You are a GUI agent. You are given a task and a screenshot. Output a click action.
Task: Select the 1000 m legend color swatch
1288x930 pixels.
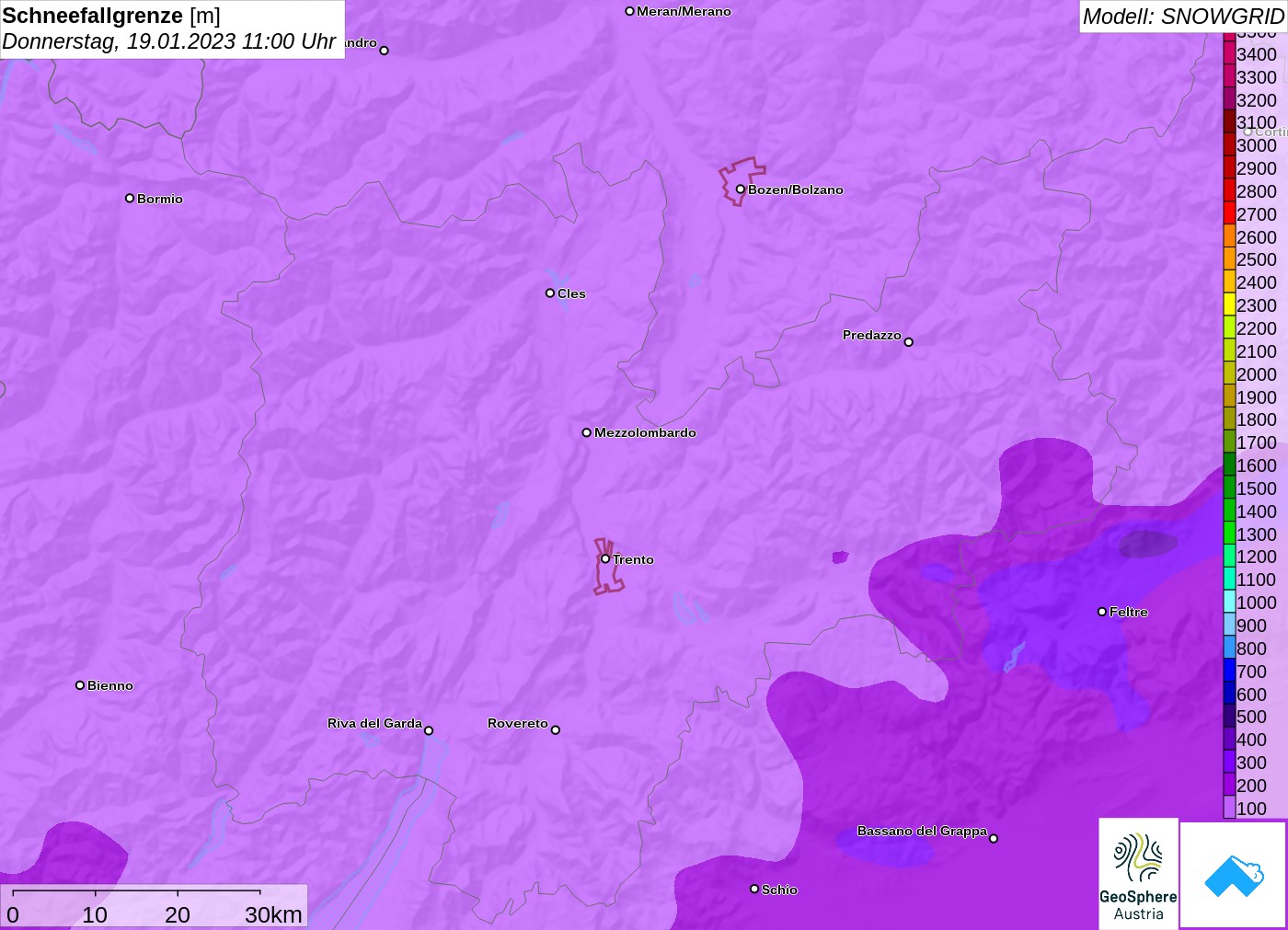tap(1229, 602)
